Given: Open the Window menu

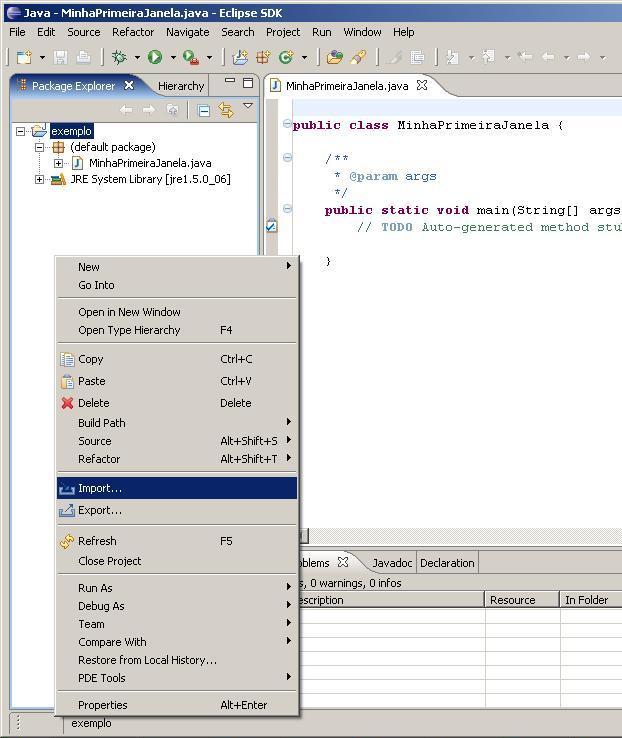Looking at the screenshot, I should pos(362,32).
